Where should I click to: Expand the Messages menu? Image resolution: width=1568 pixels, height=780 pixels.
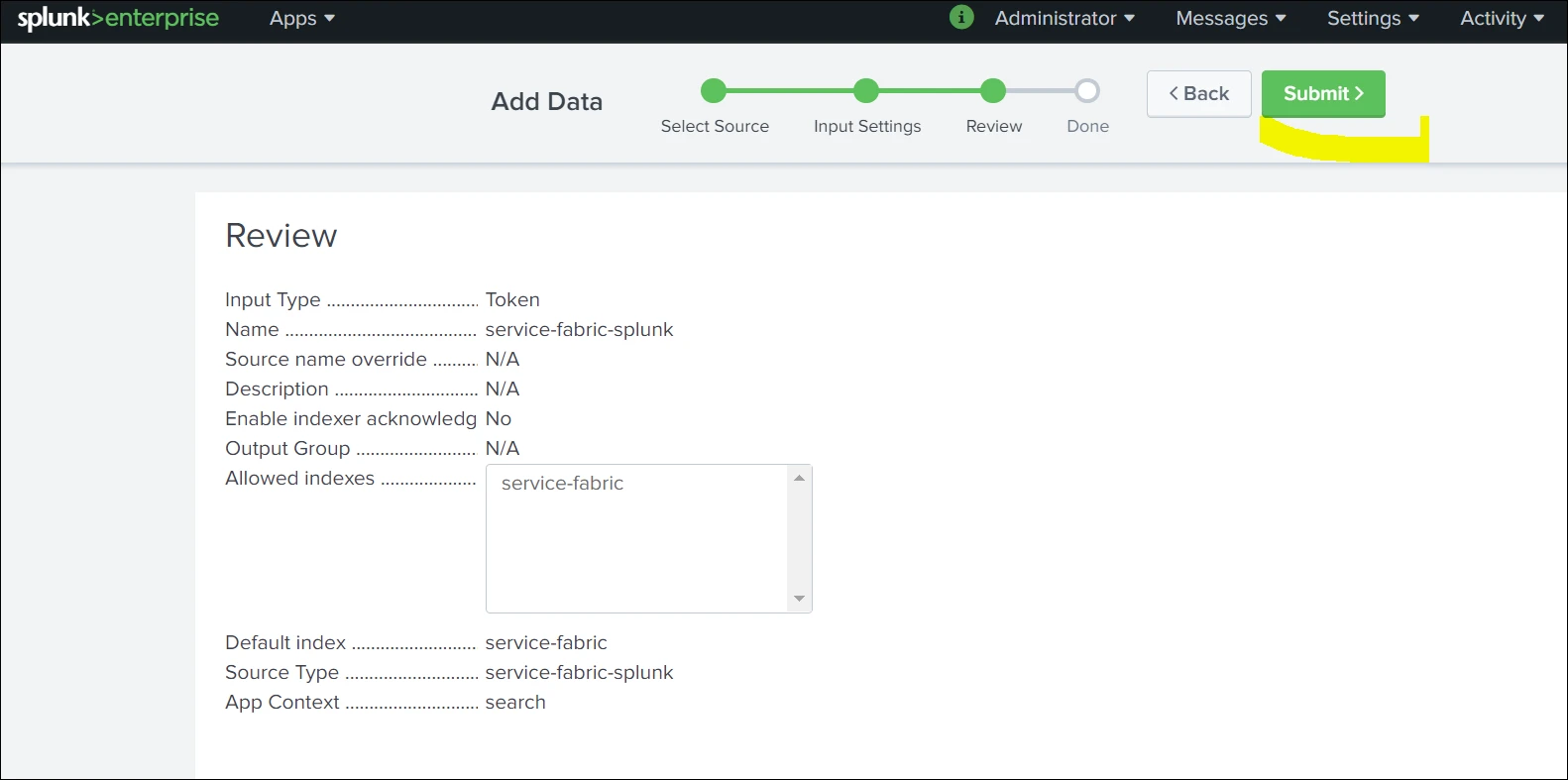pos(1231,19)
